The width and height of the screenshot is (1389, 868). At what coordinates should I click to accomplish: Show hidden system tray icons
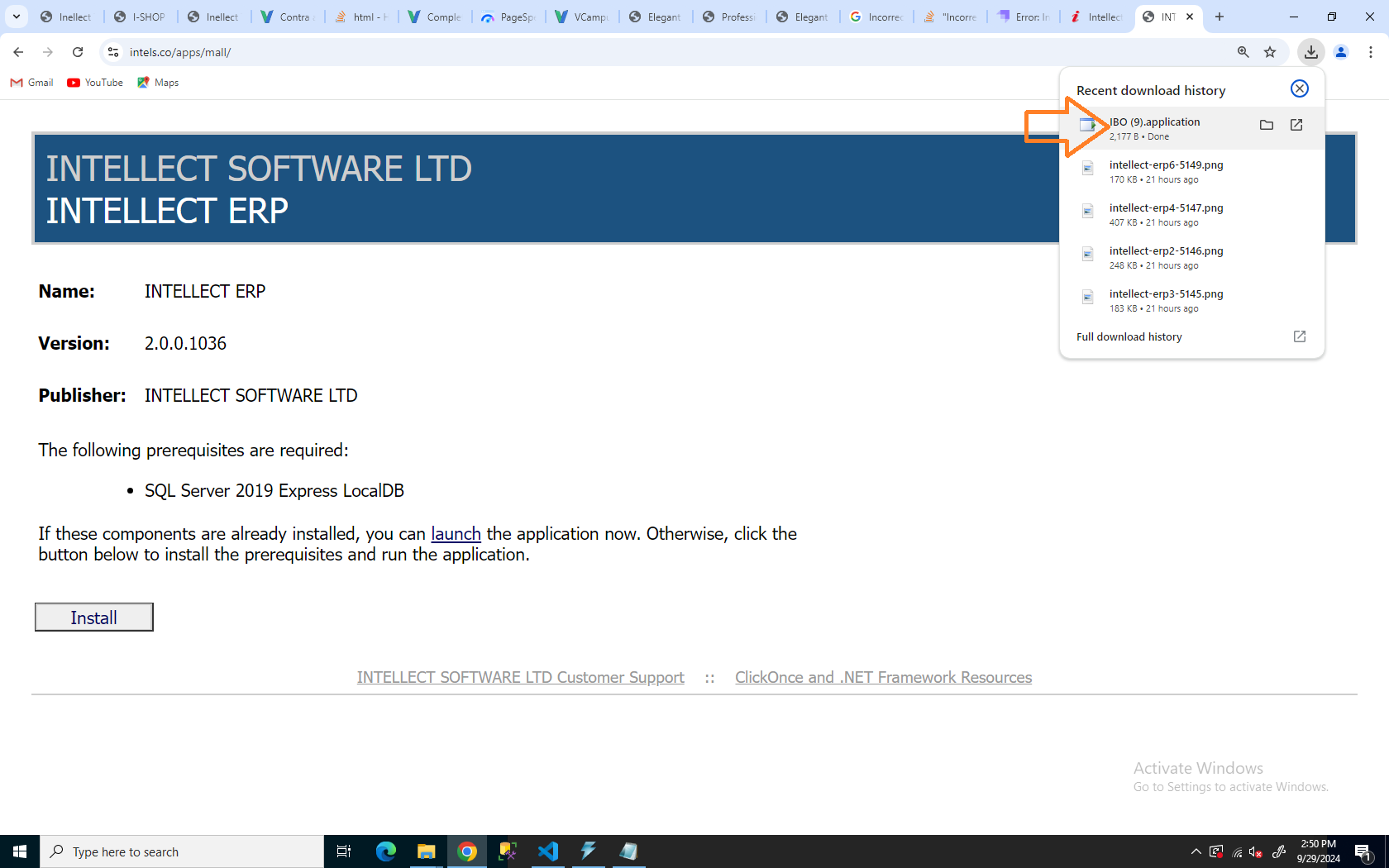[1196, 851]
